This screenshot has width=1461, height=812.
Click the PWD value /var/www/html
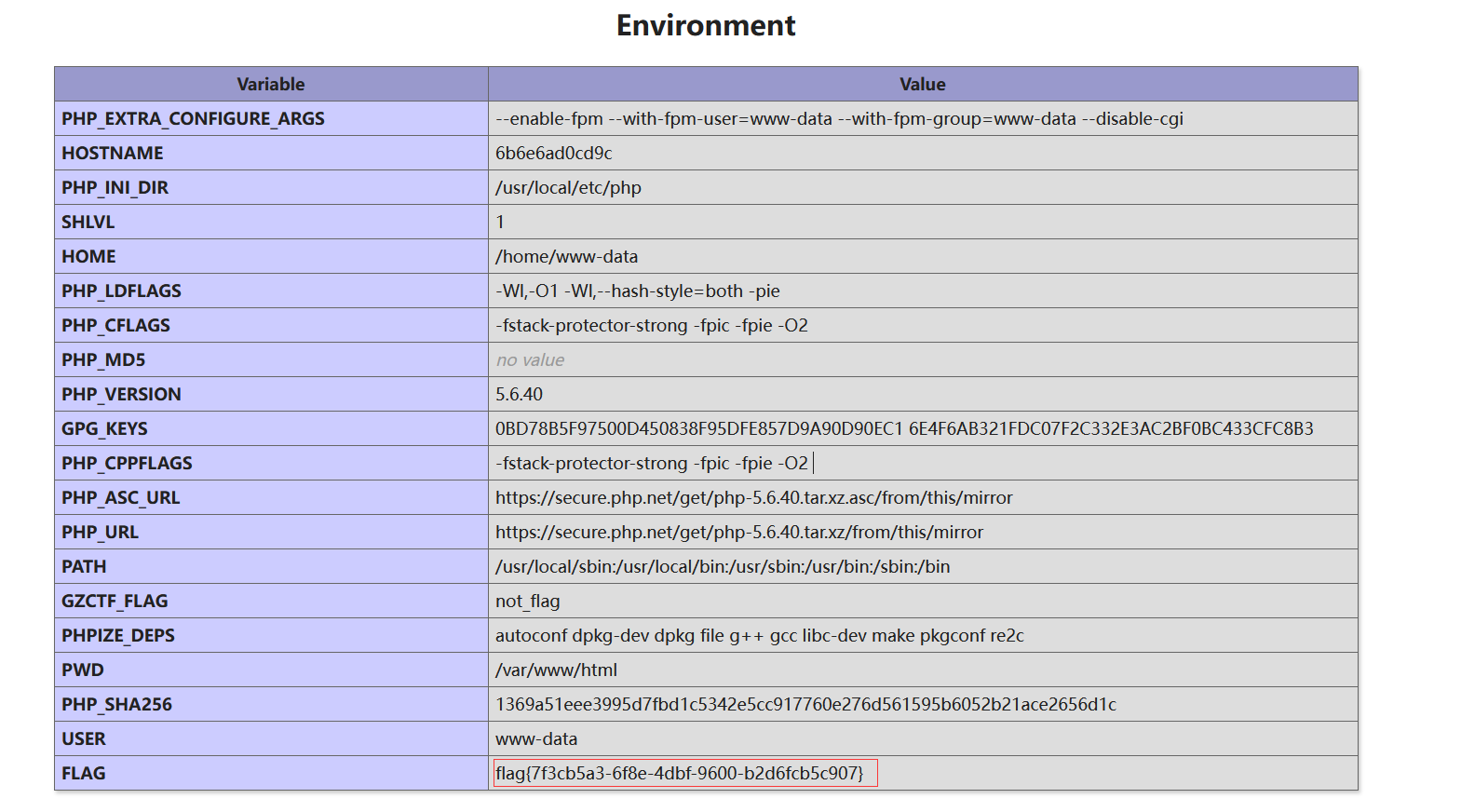coord(556,670)
